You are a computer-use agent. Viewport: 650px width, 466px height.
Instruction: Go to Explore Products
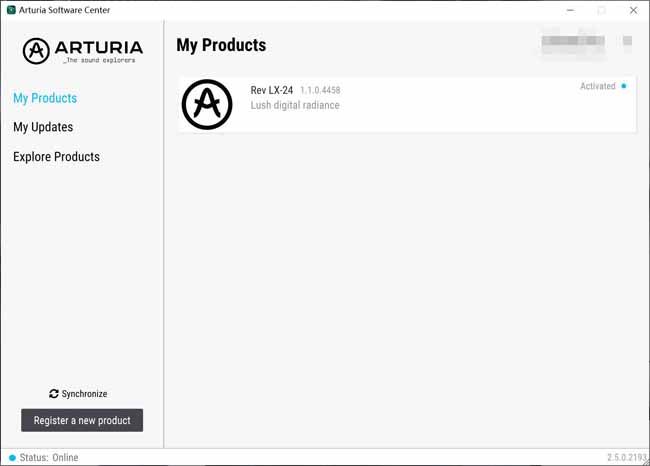click(x=56, y=157)
